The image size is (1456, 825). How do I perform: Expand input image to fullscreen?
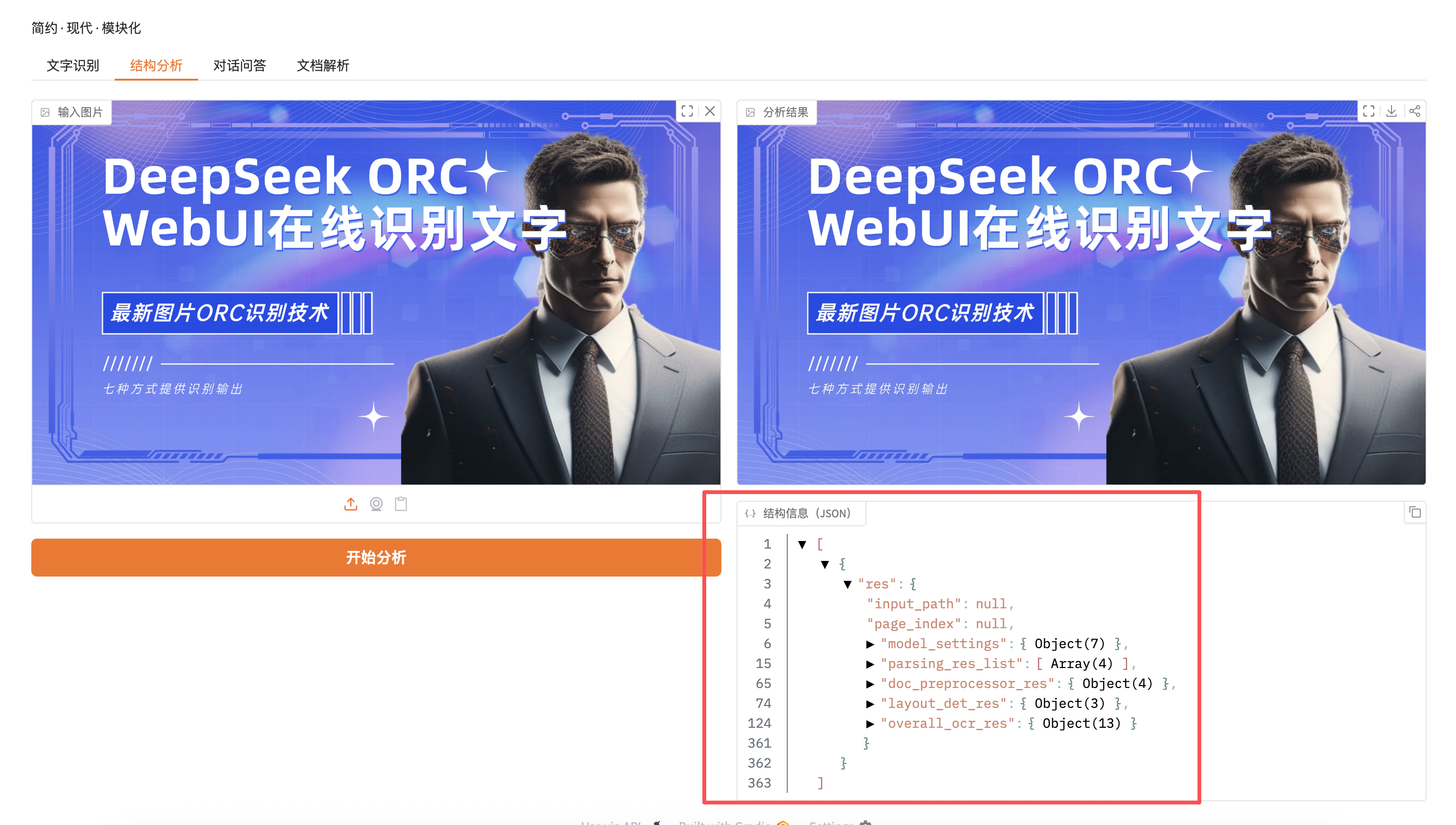tap(687, 111)
